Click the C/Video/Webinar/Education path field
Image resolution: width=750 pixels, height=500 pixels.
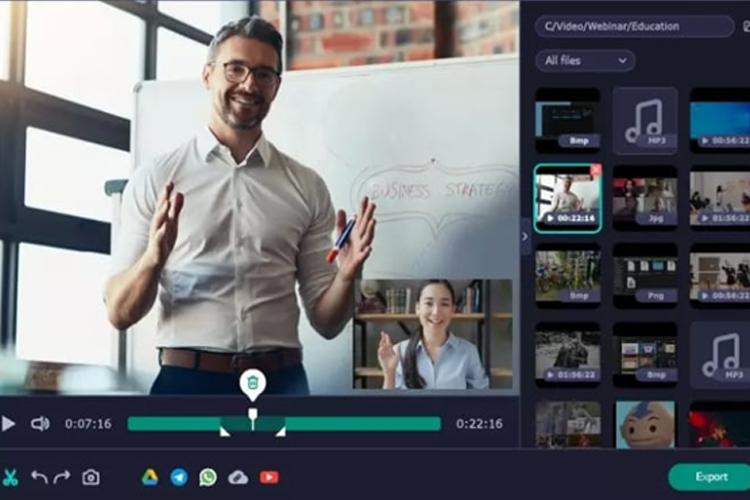coord(635,26)
